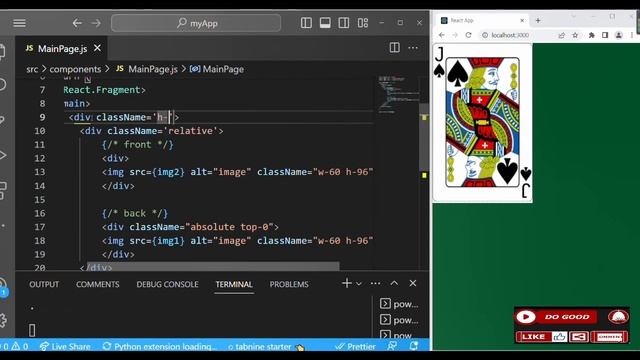The height and width of the screenshot is (360, 640).
Task: Go back in VS Code navigation history
Action: 77,23
